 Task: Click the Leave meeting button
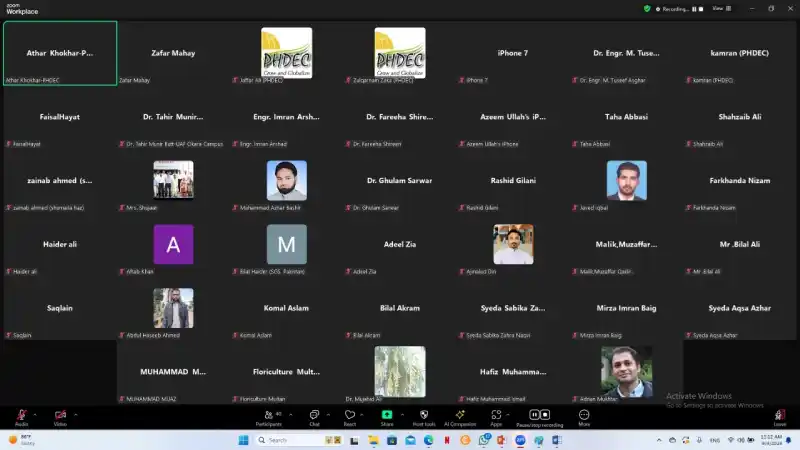[x=779, y=414]
